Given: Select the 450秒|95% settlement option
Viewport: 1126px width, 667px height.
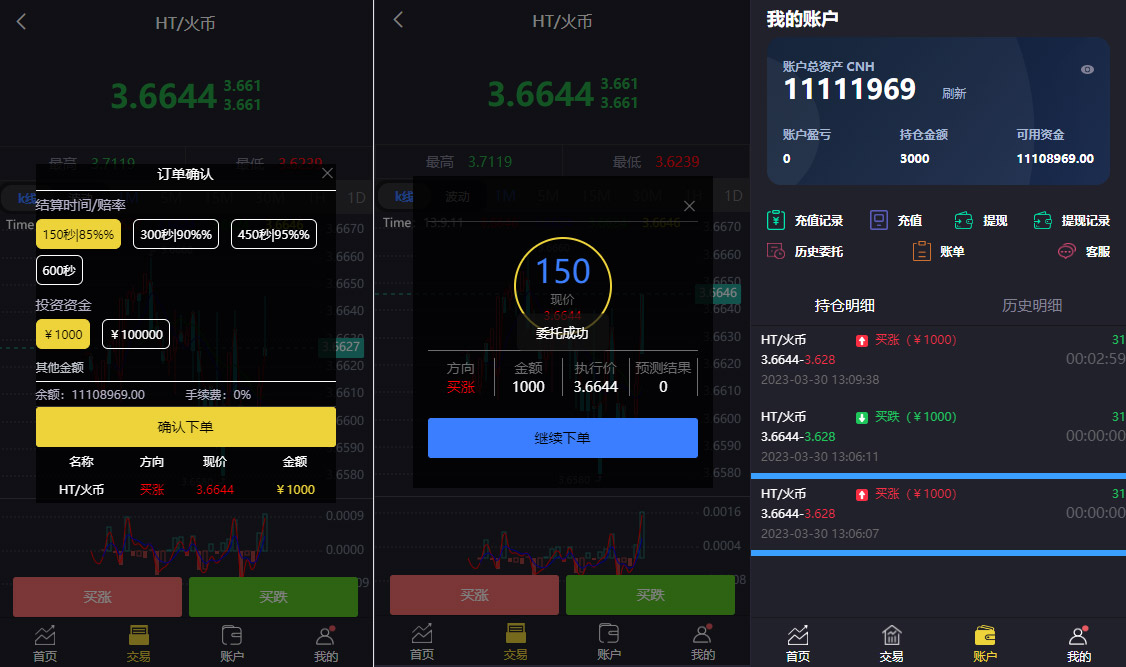Looking at the screenshot, I should click(x=274, y=234).
